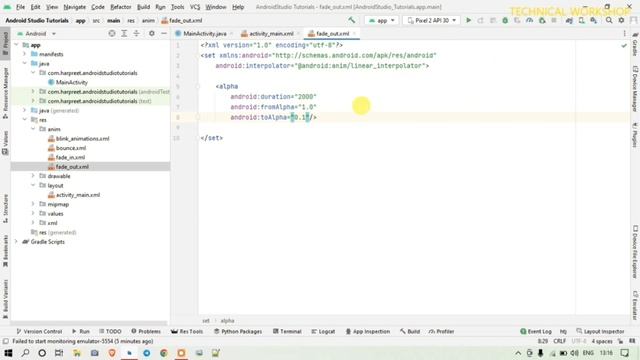Image resolution: width=640 pixels, height=360 pixels.
Task: Open Windows notification center icon
Action: coord(624,353)
